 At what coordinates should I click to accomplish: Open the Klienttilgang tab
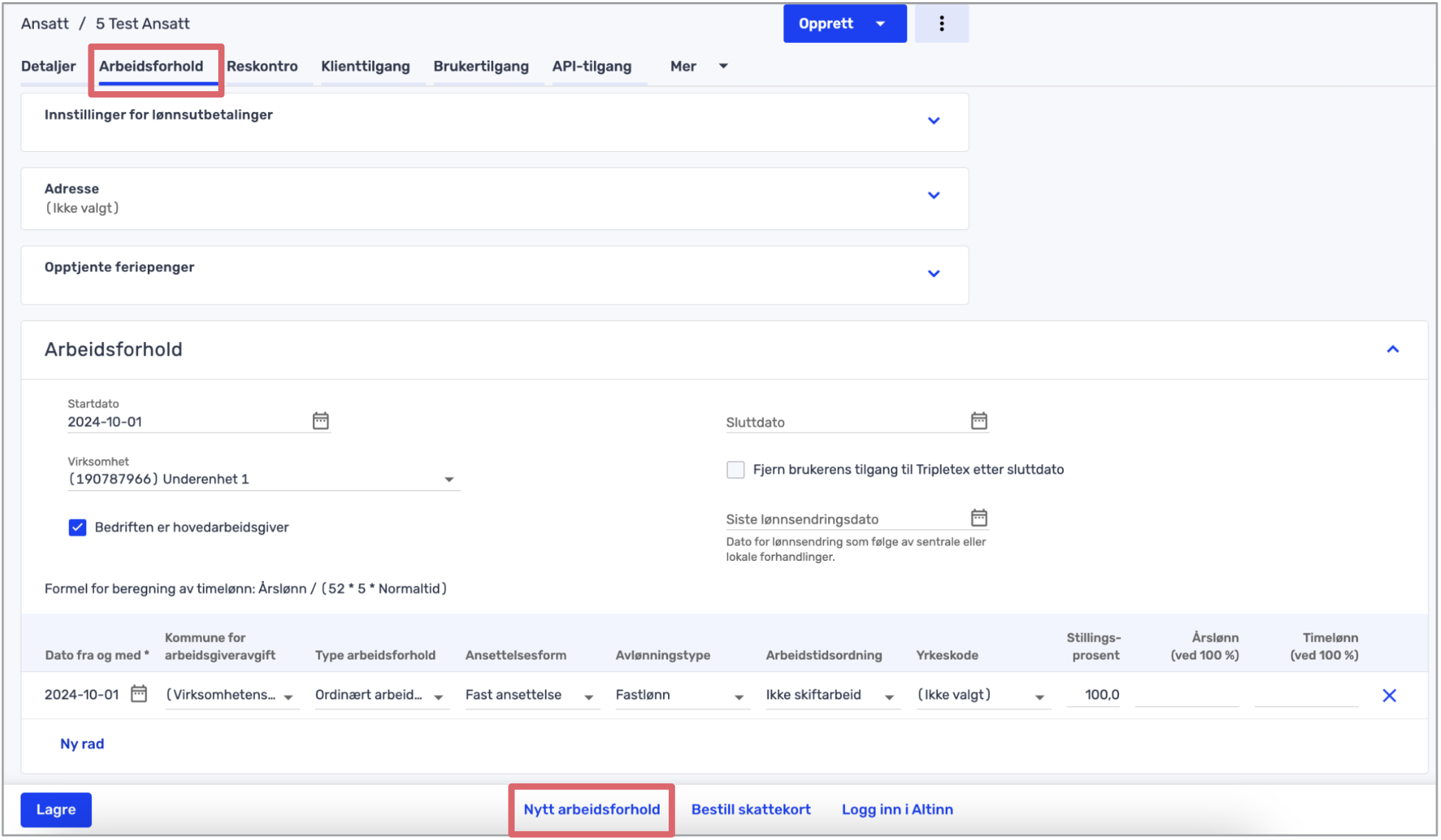[x=365, y=66]
